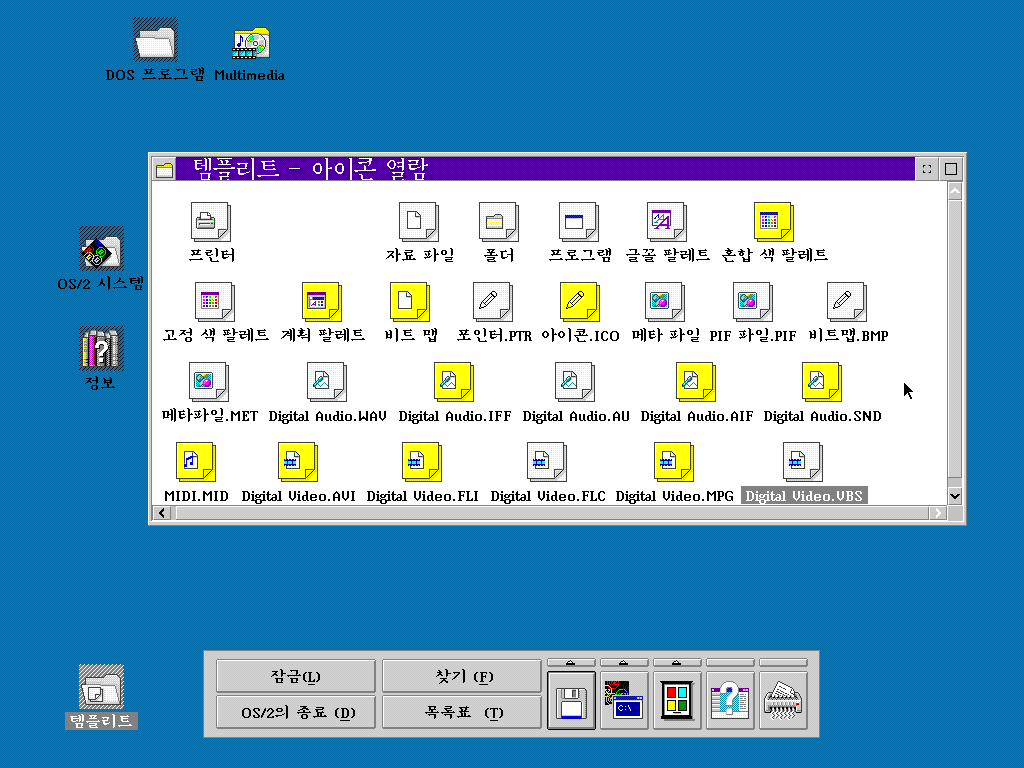Select the MIDI.MID template icon

(196, 462)
